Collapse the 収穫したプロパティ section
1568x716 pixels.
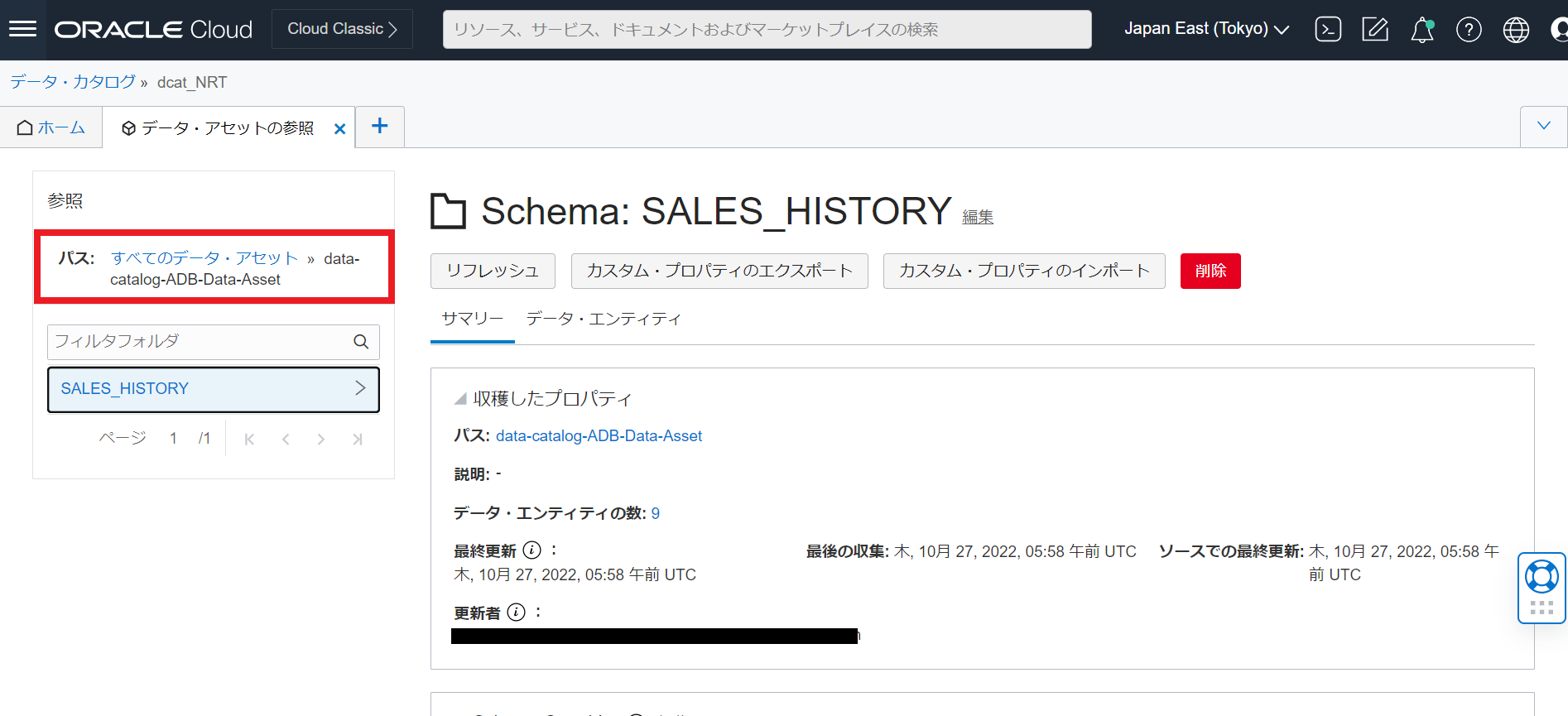(460, 399)
